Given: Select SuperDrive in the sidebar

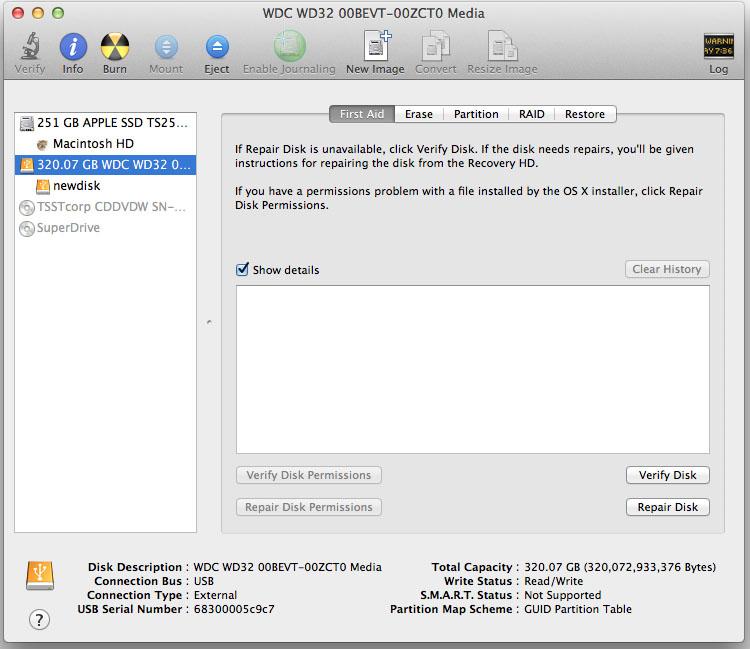Looking at the screenshot, I should 105,228.
